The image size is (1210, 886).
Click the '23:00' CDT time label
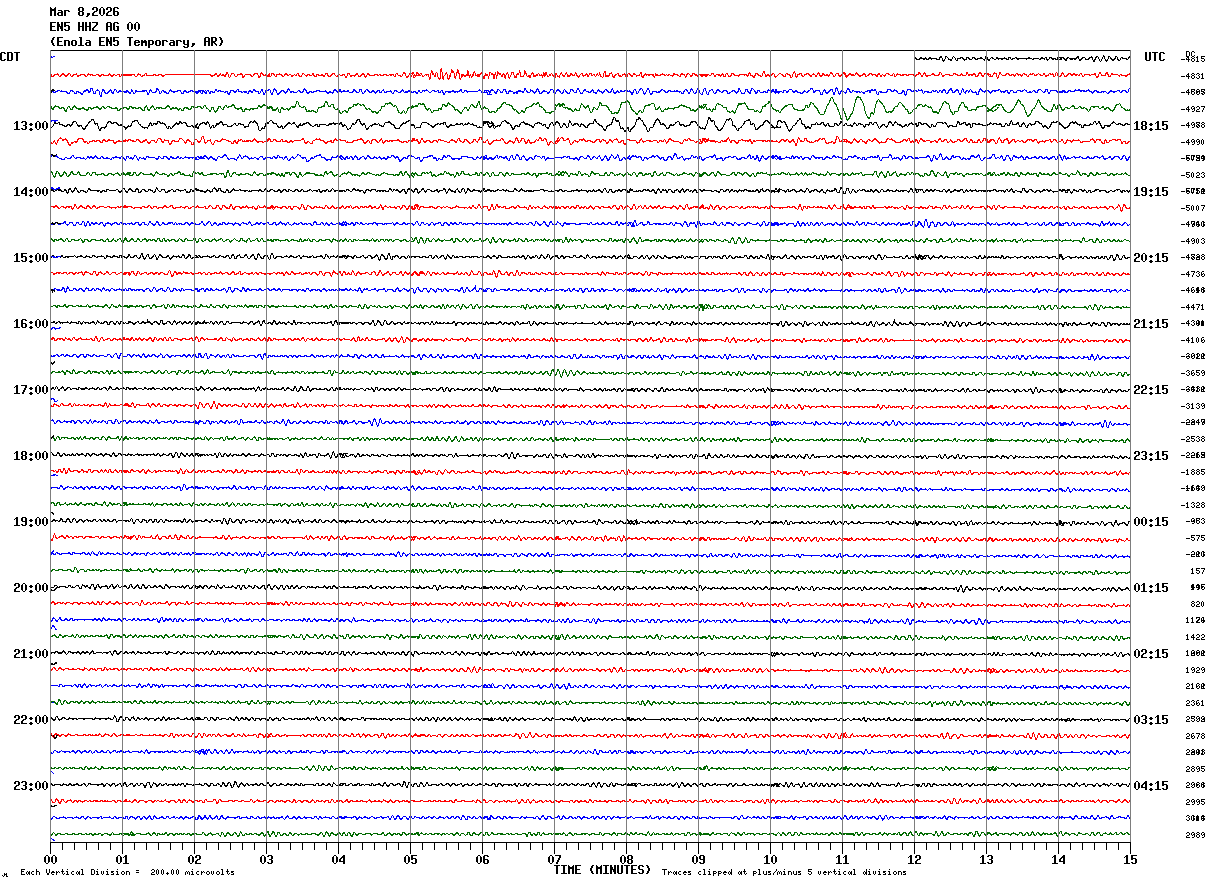31,786
